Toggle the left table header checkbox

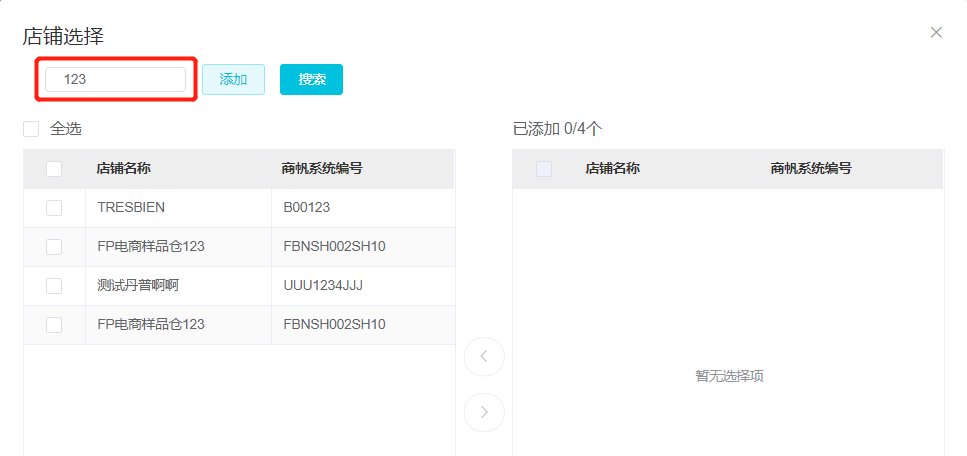click(x=54, y=169)
